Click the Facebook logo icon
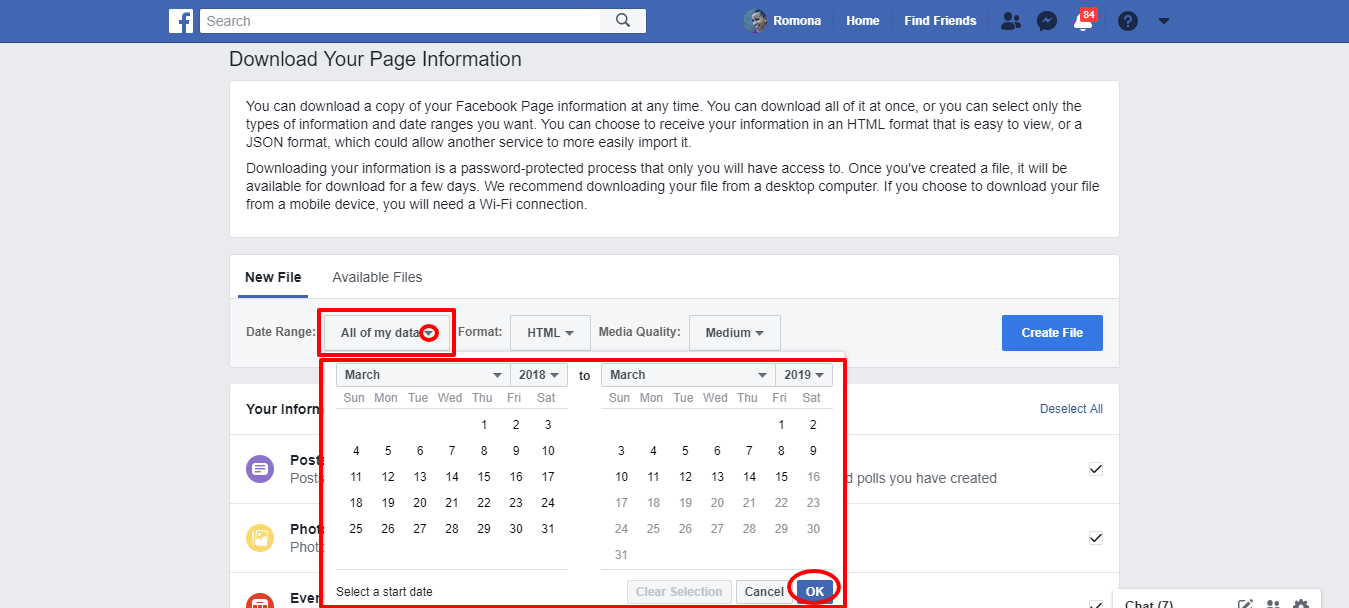The height and width of the screenshot is (608, 1349). (x=181, y=21)
